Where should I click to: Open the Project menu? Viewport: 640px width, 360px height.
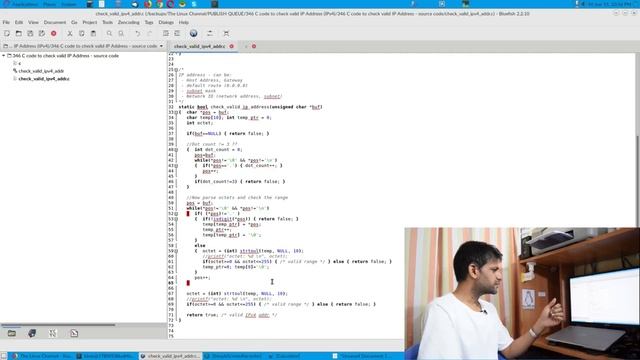[90, 22]
